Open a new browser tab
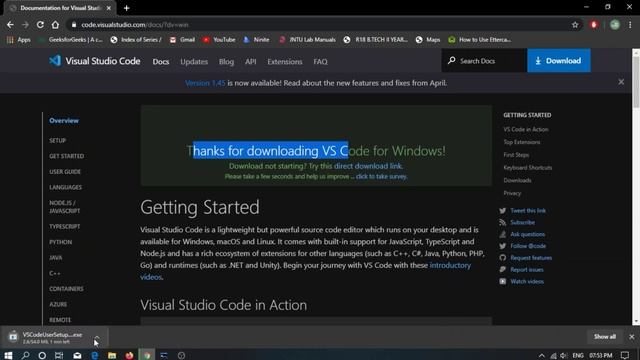640x360 pixels. [x=127, y=8]
